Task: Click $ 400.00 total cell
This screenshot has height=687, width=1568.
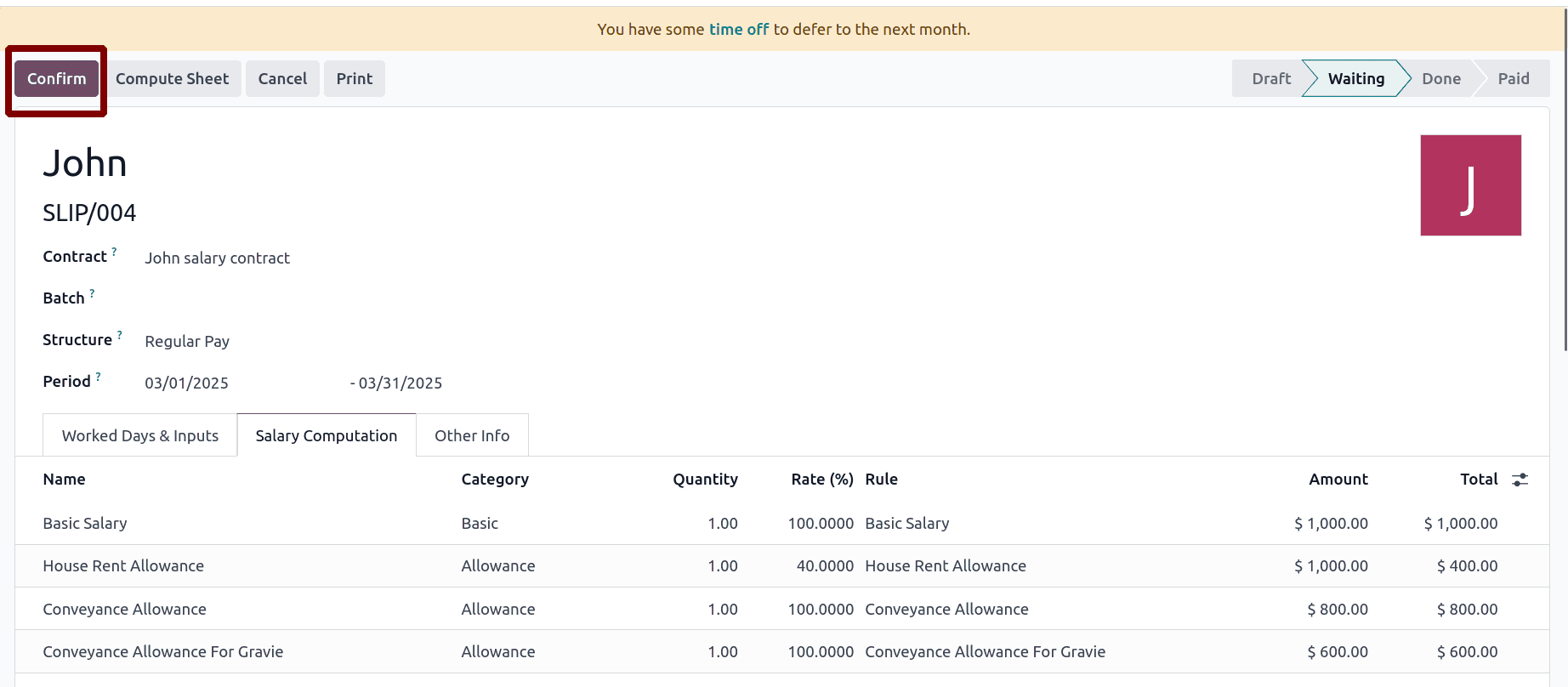Action: click(1467, 566)
